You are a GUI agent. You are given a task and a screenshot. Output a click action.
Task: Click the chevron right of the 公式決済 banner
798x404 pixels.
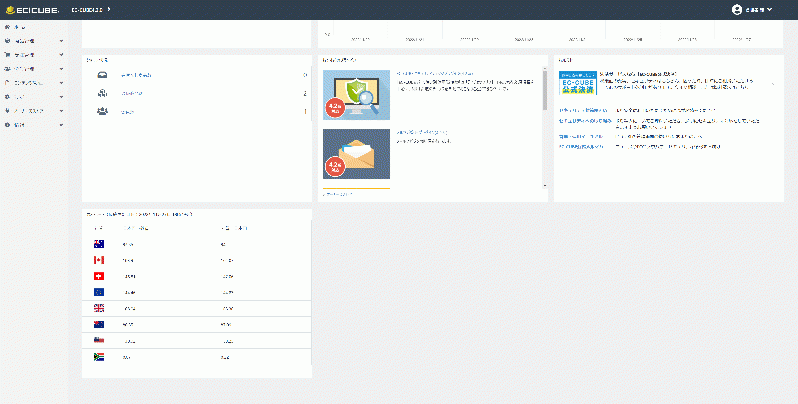coord(773,83)
